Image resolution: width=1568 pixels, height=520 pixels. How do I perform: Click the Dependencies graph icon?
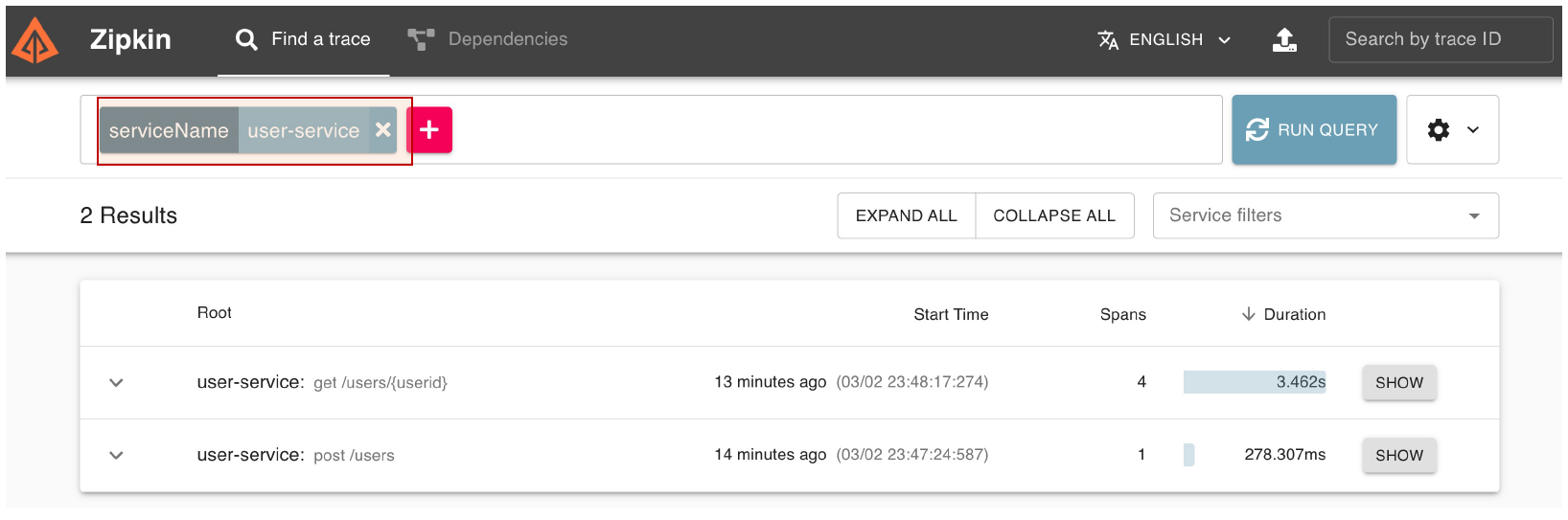click(421, 39)
